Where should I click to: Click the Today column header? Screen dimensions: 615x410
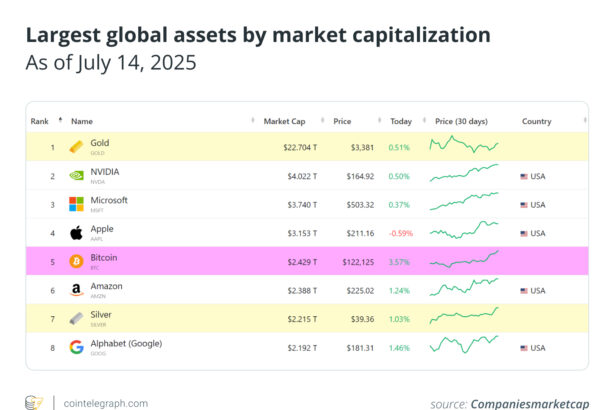[398, 121]
